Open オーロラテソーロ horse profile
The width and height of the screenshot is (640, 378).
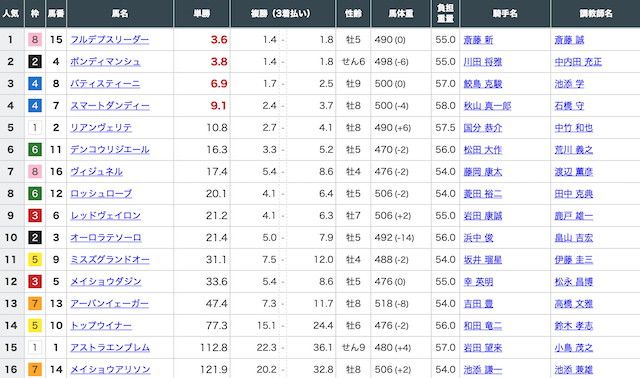(x=106, y=238)
